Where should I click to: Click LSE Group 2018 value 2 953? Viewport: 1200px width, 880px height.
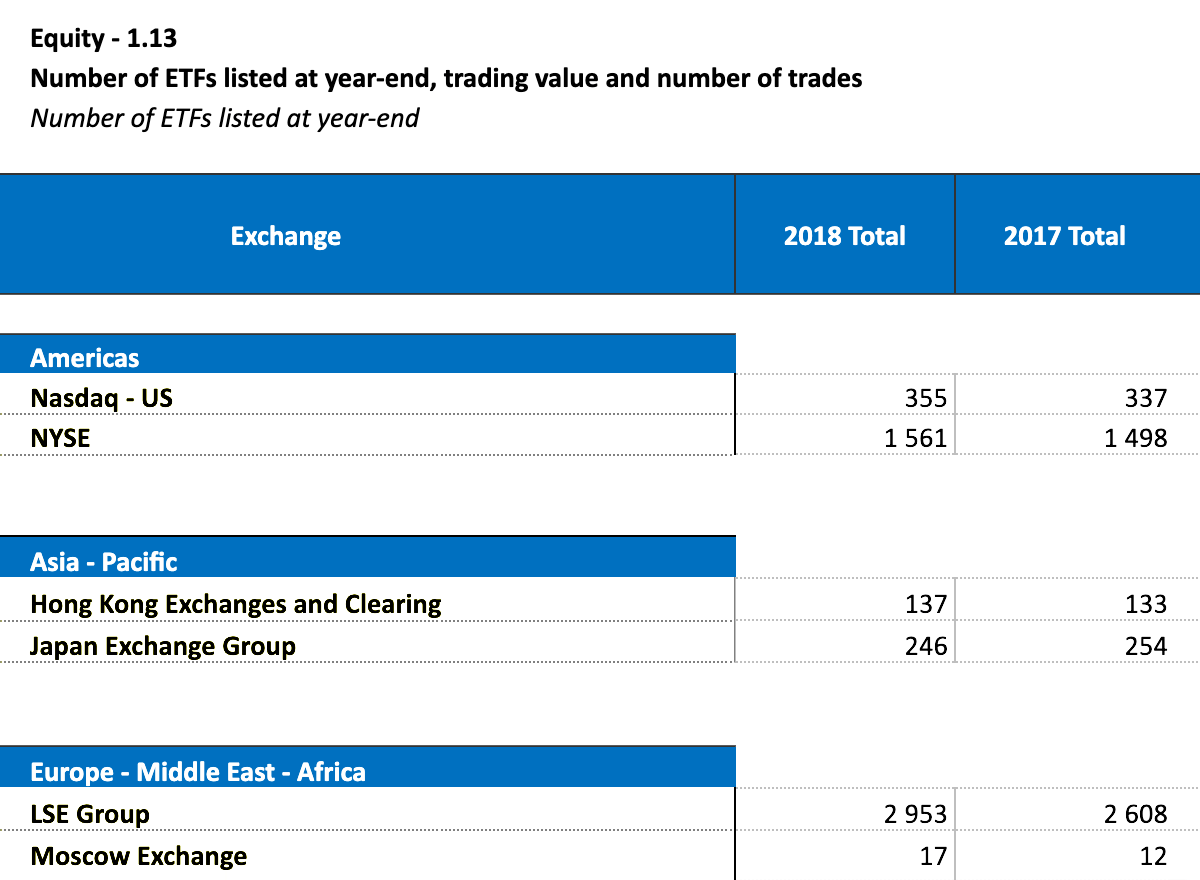click(x=915, y=814)
